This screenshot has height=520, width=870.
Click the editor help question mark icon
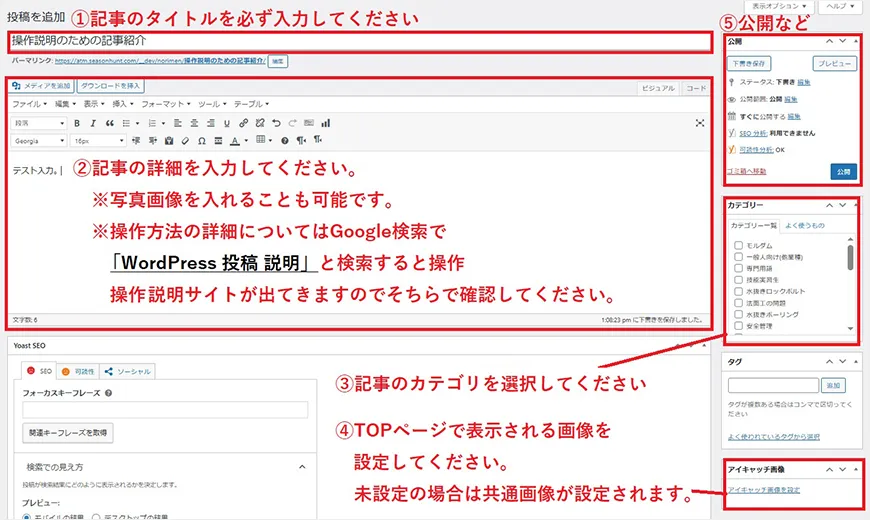point(285,141)
